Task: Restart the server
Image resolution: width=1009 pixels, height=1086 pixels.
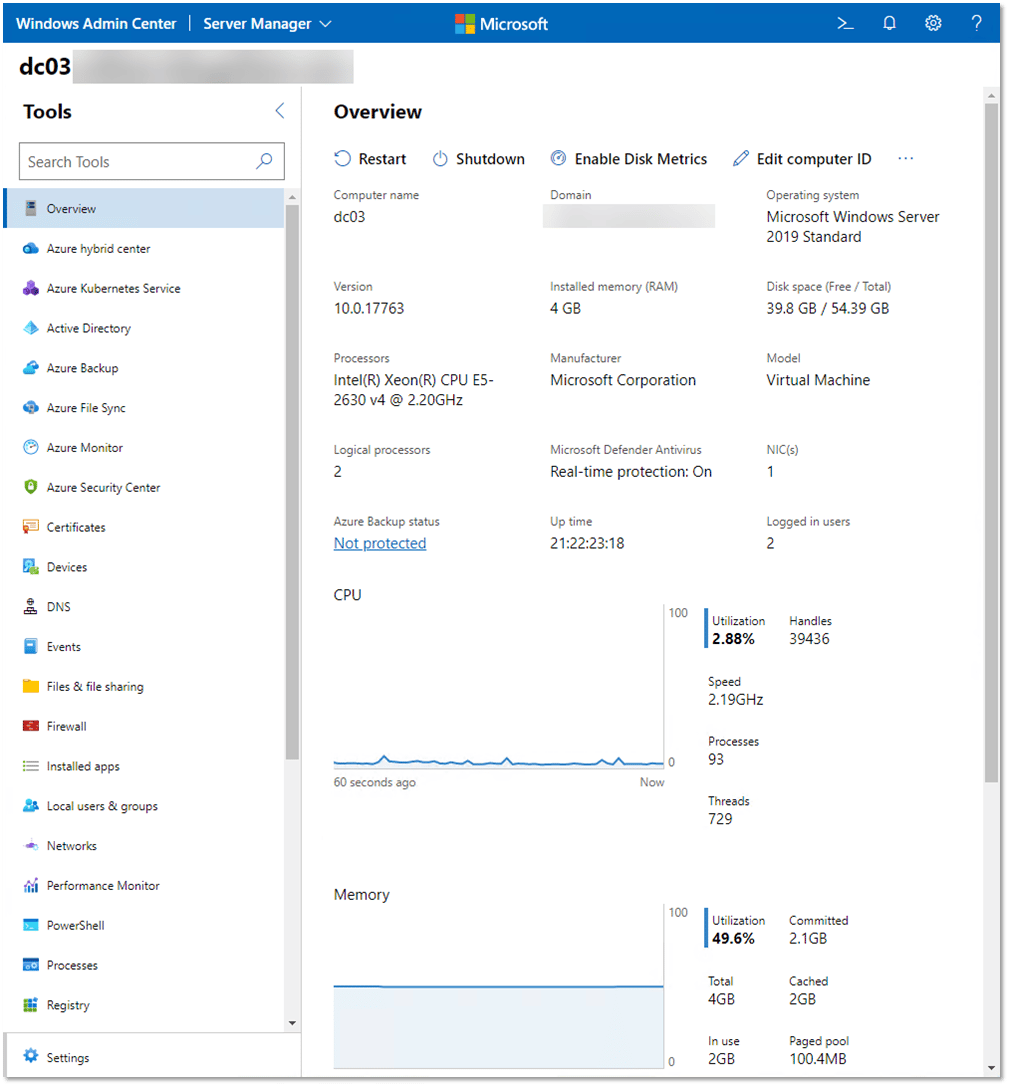Action: tap(370, 159)
